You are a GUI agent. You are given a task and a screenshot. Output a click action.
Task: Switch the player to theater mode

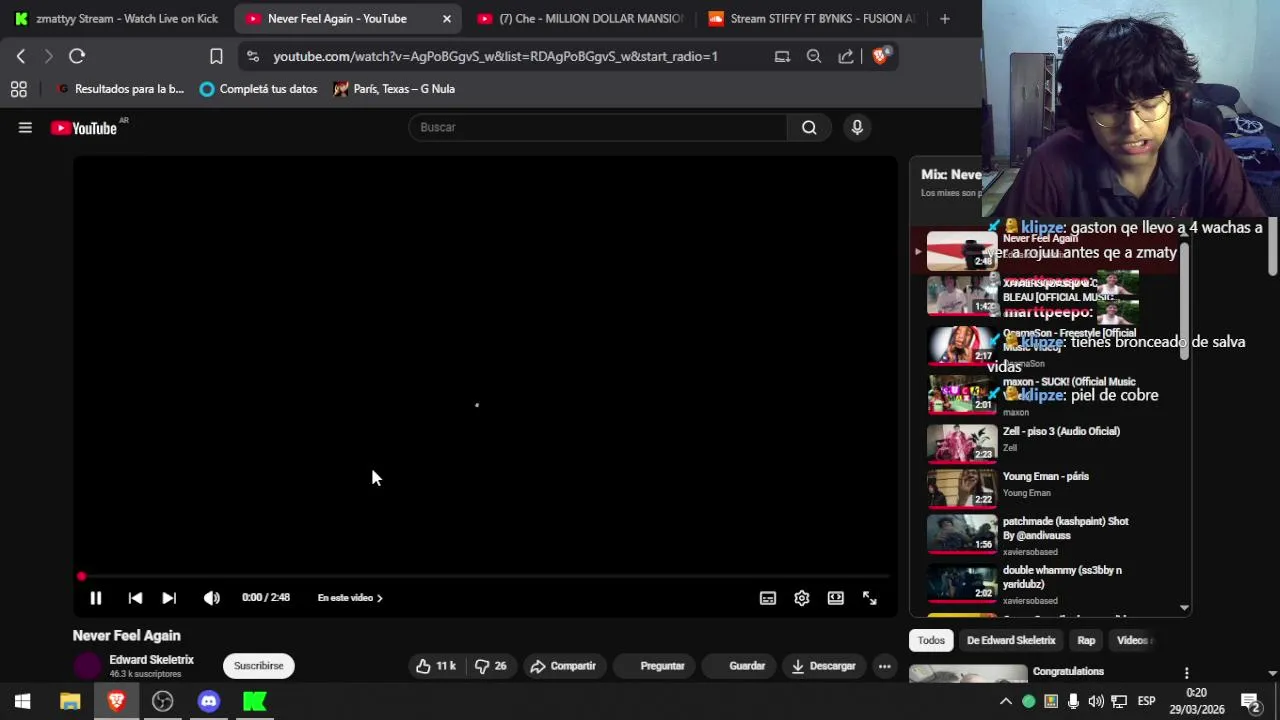tap(836, 598)
